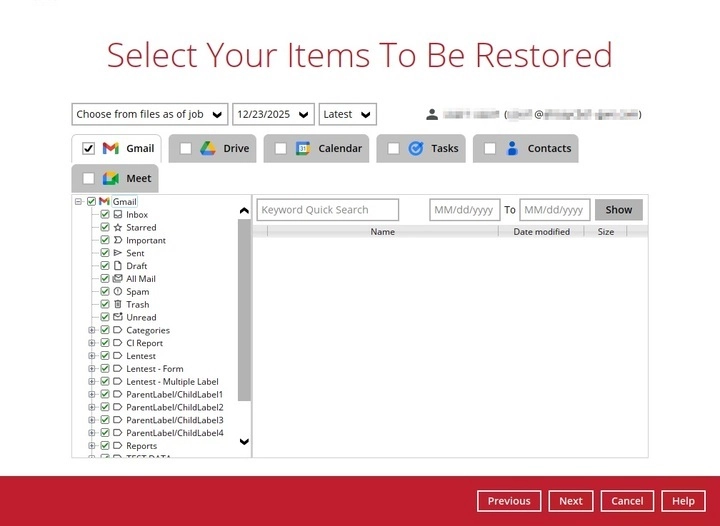Screen dimensions: 720x526
Task: Click the ParentLabel/ChildLabel1 label icon
Action: [x=118, y=394]
